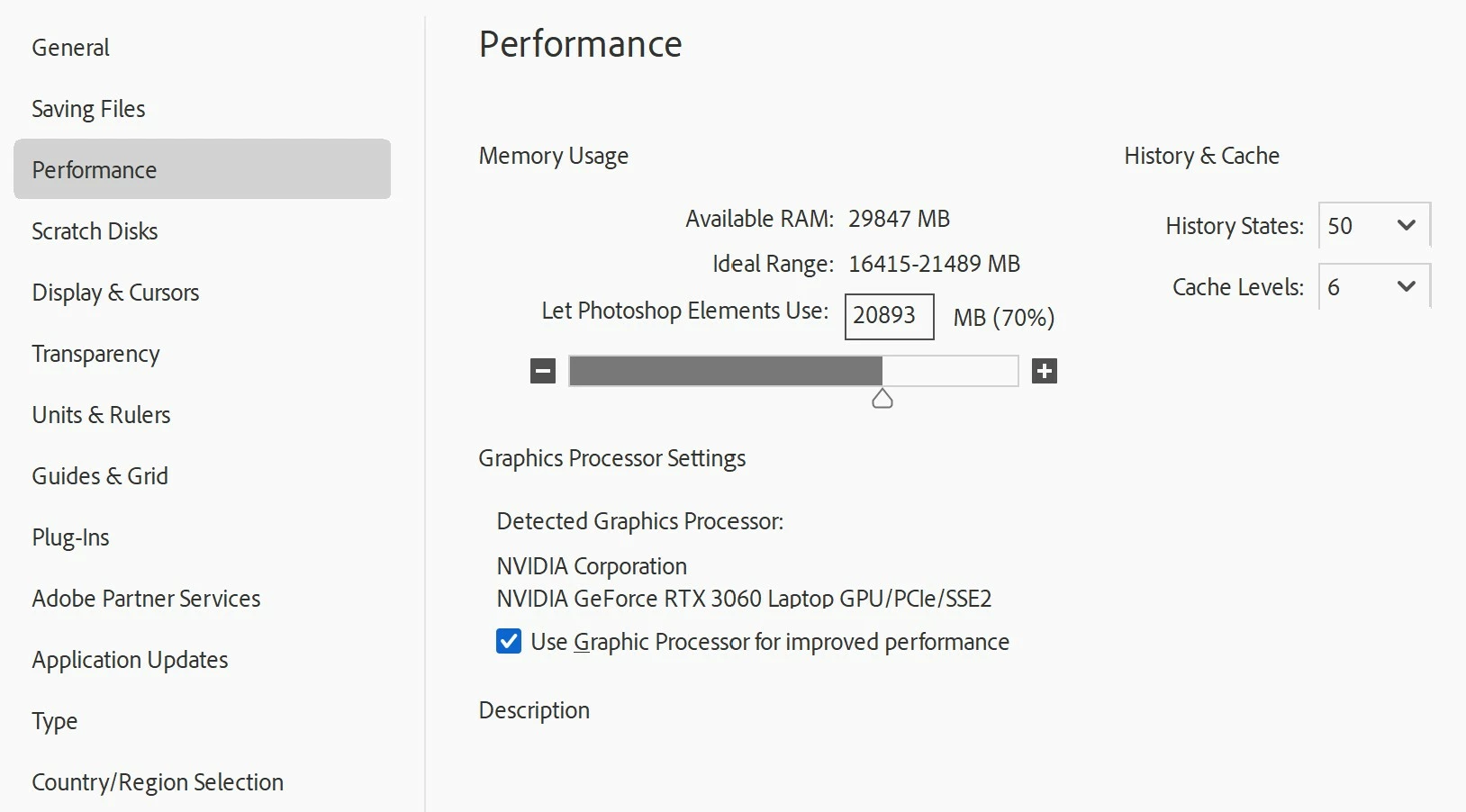Select Units & Rulers in sidebar
This screenshot has width=1466, height=812.
coord(101,415)
